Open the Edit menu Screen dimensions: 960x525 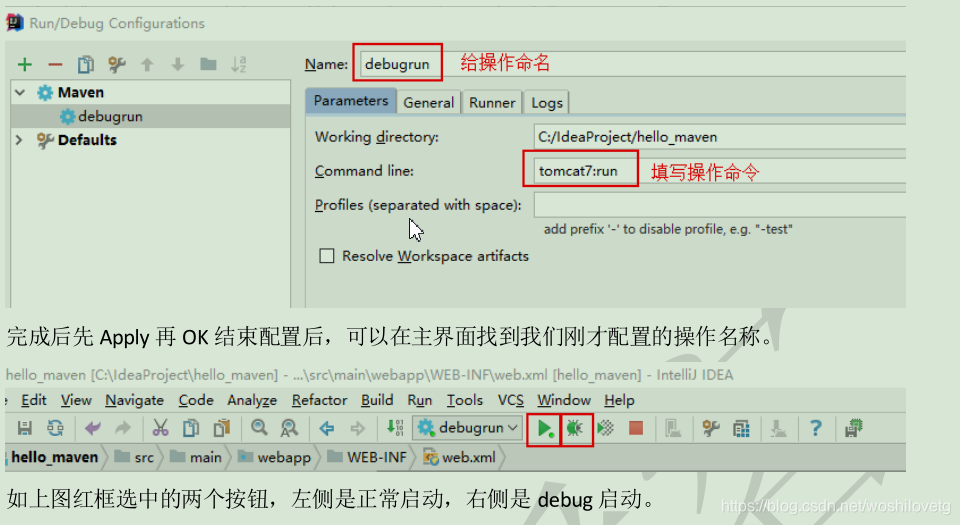34,400
